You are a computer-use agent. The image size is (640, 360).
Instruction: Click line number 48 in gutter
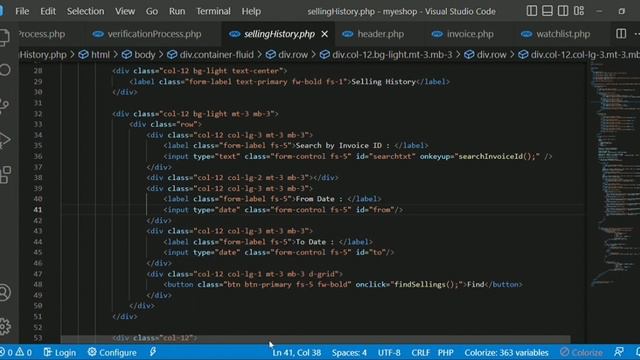[x=38, y=284]
